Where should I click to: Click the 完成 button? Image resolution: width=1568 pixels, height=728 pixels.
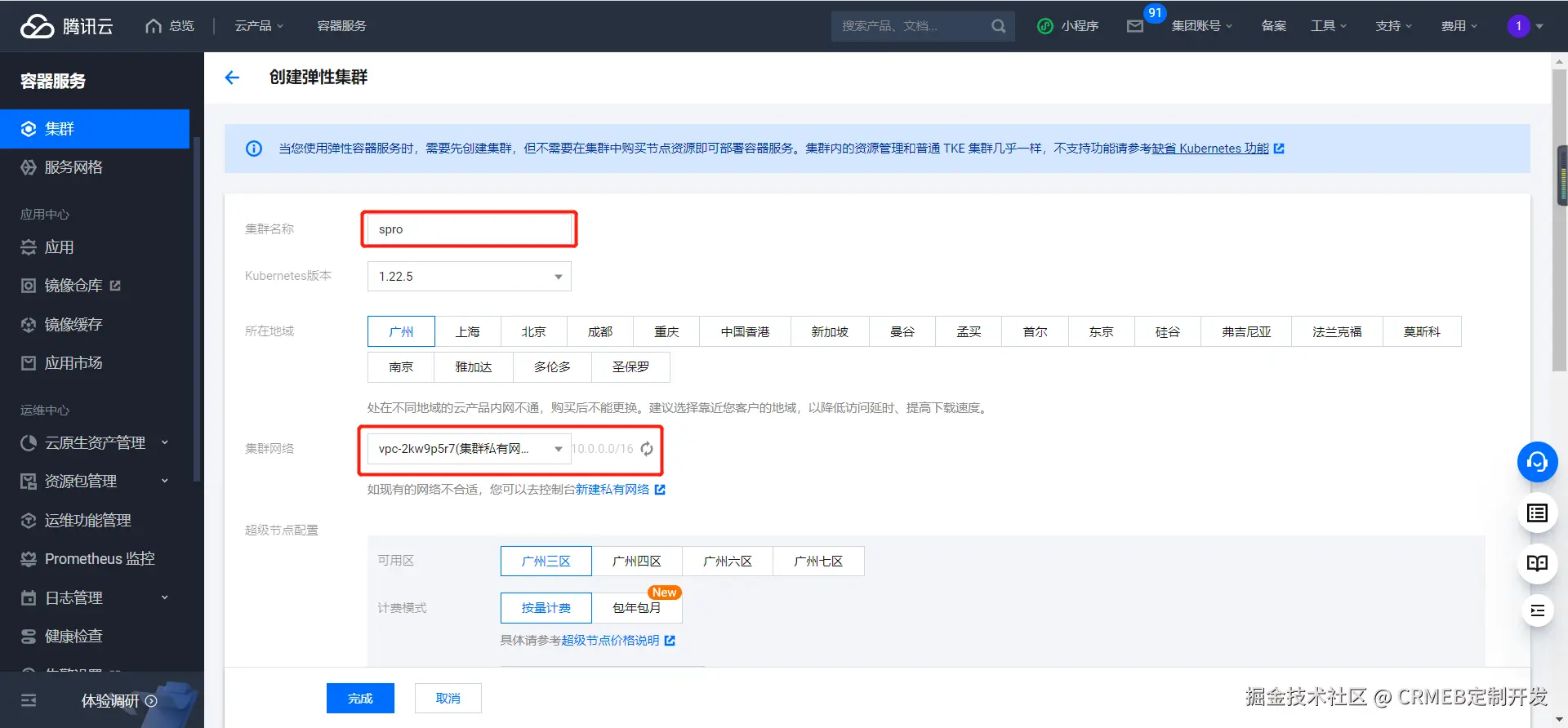point(360,699)
